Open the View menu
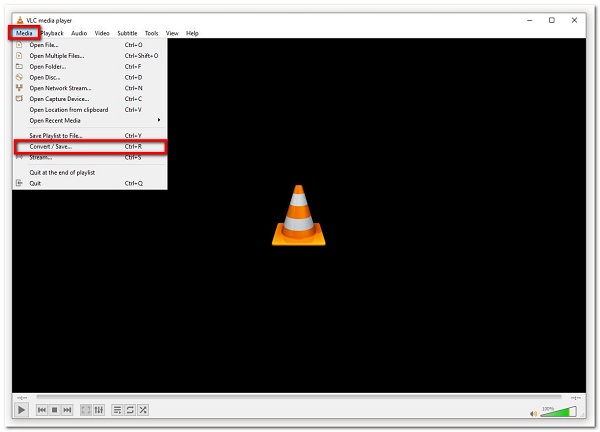600x432 pixels. pyautogui.click(x=172, y=33)
